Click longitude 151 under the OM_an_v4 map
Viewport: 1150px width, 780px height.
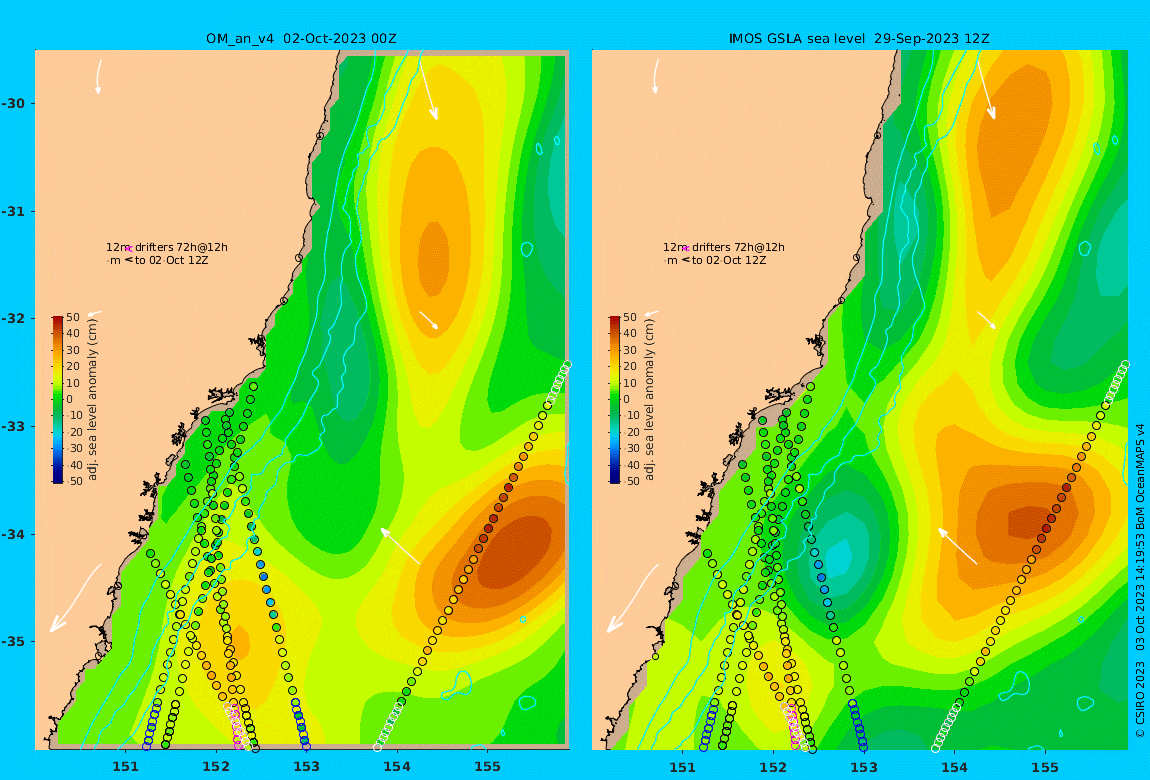click(x=125, y=767)
